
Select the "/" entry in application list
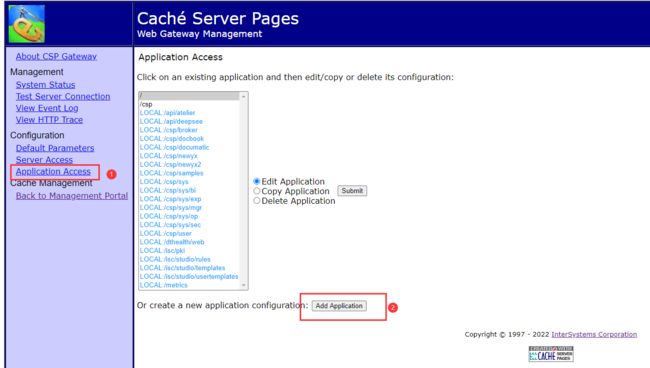[x=189, y=96]
